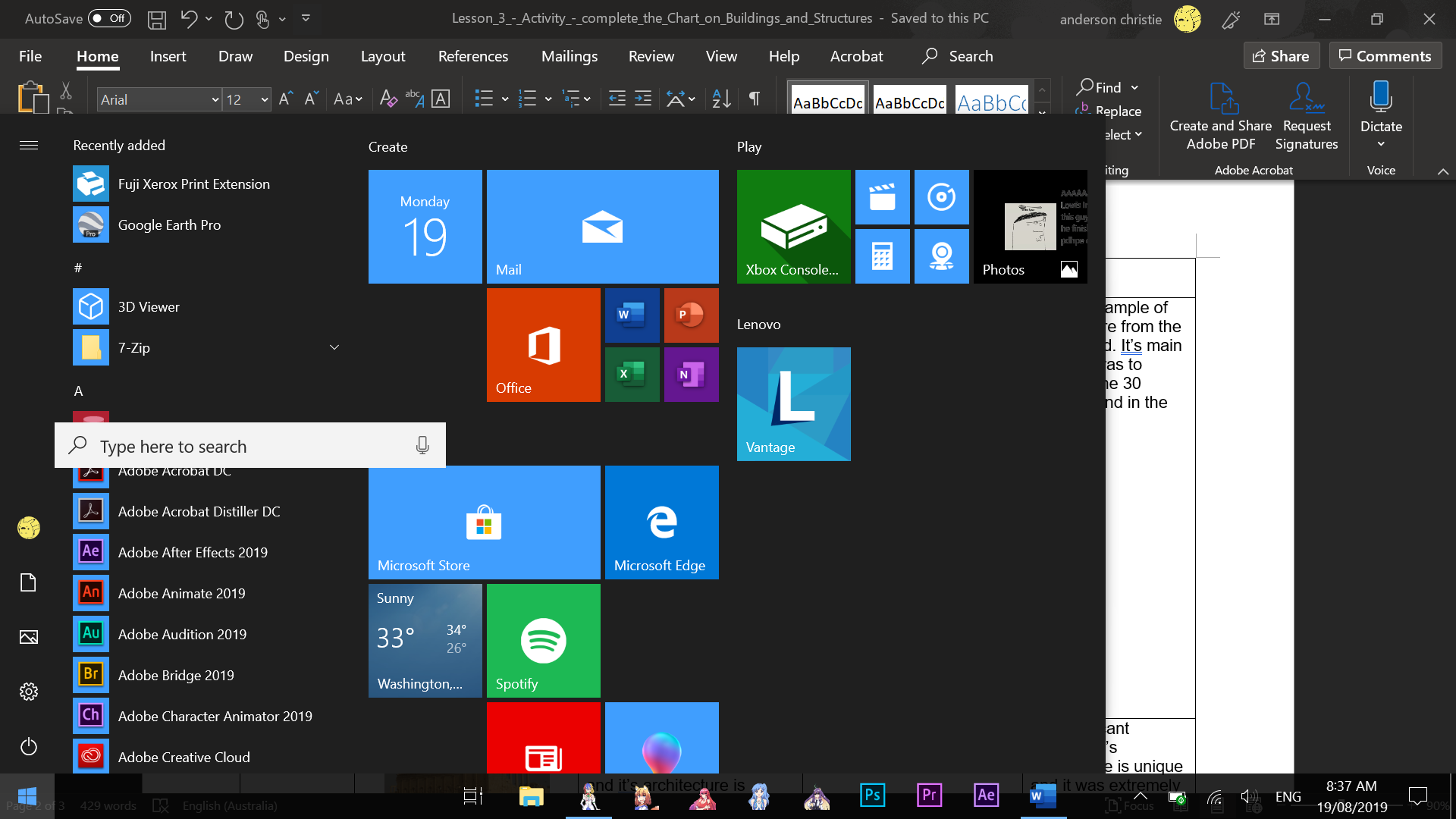Open the References tab
The image size is (1456, 819).
tap(473, 56)
